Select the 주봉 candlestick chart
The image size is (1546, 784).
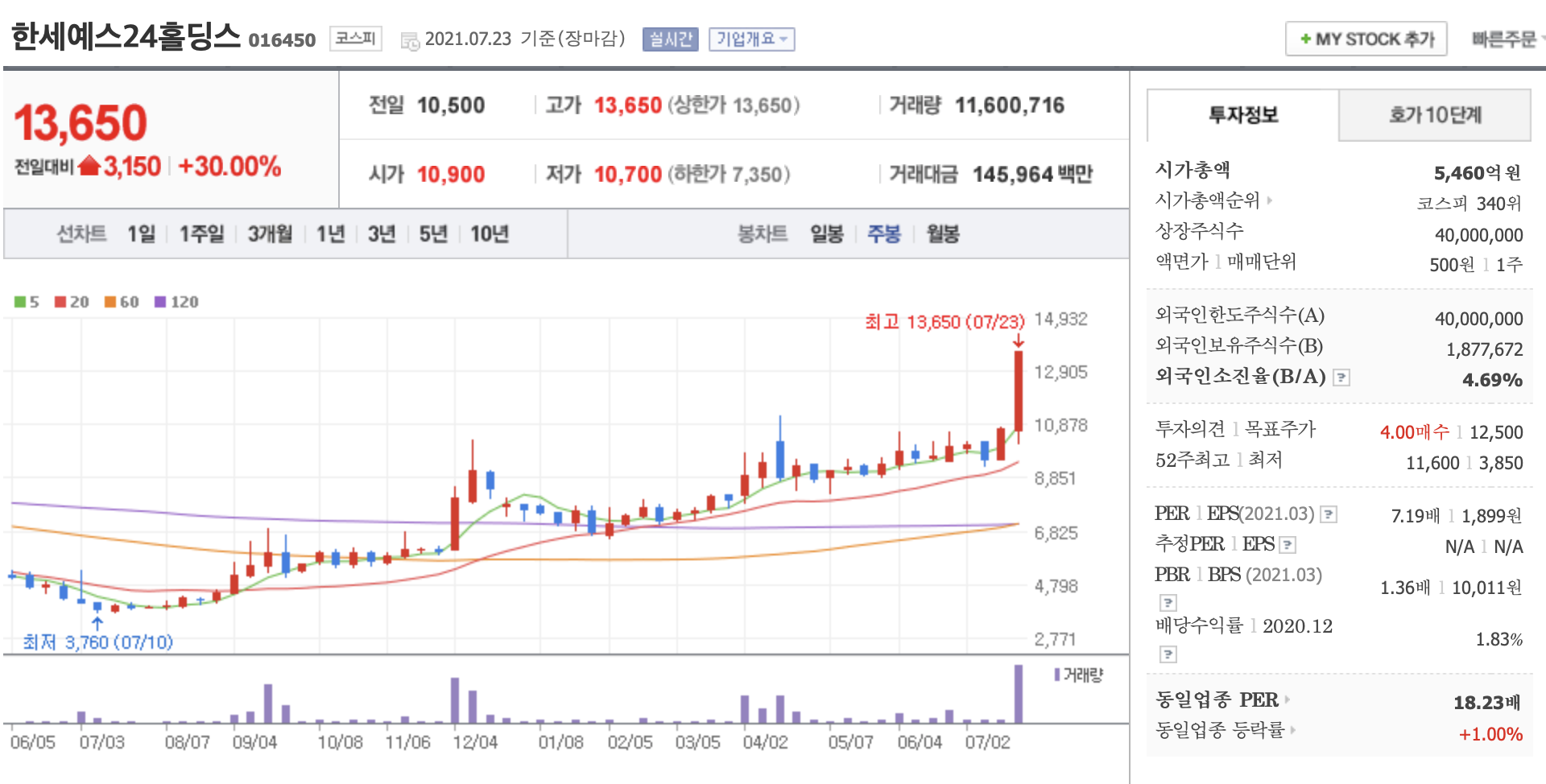(884, 234)
